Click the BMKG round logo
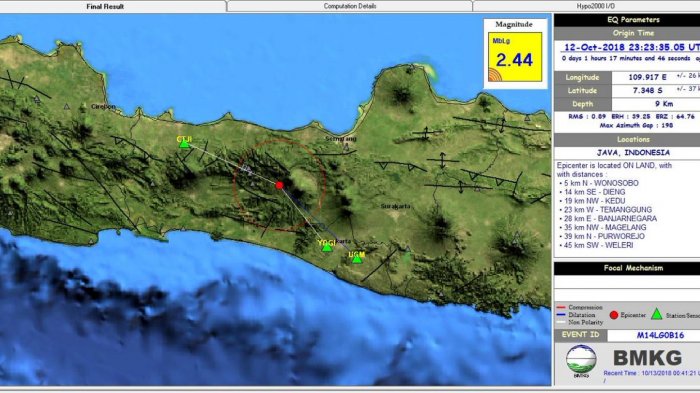The width and height of the screenshot is (700, 393). pyautogui.click(x=581, y=360)
